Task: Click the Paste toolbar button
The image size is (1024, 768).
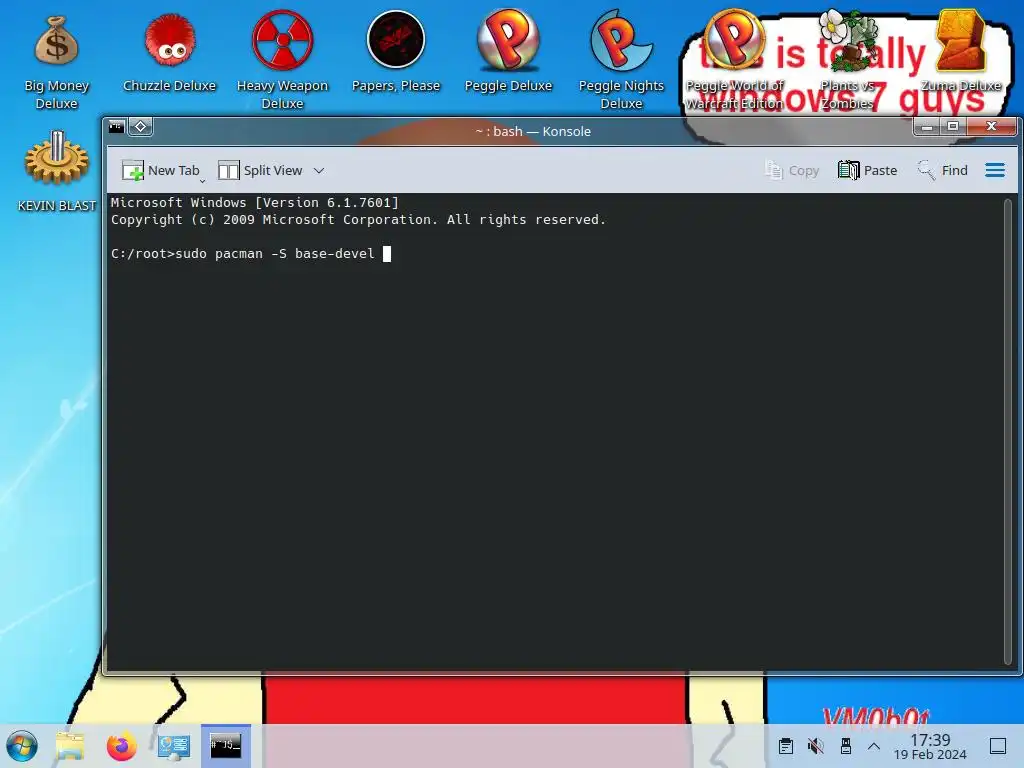Action: tap(867, 170)
